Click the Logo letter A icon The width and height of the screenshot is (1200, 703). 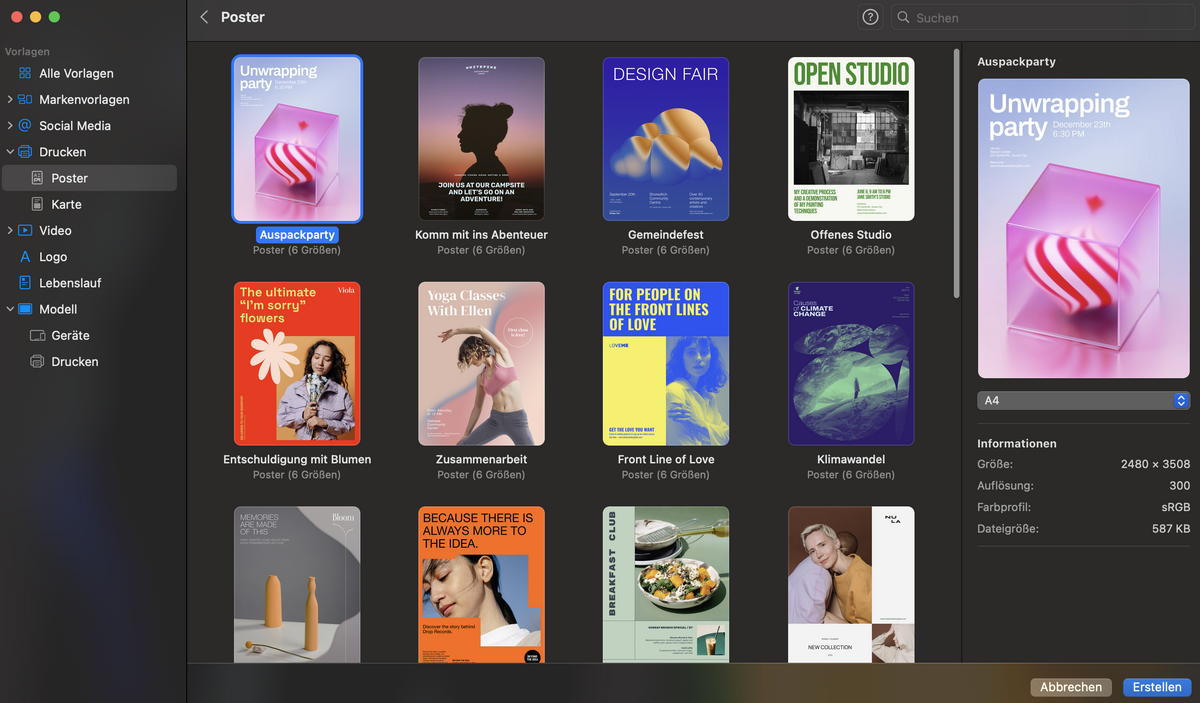pyautogui.click(x=25, y=257)
